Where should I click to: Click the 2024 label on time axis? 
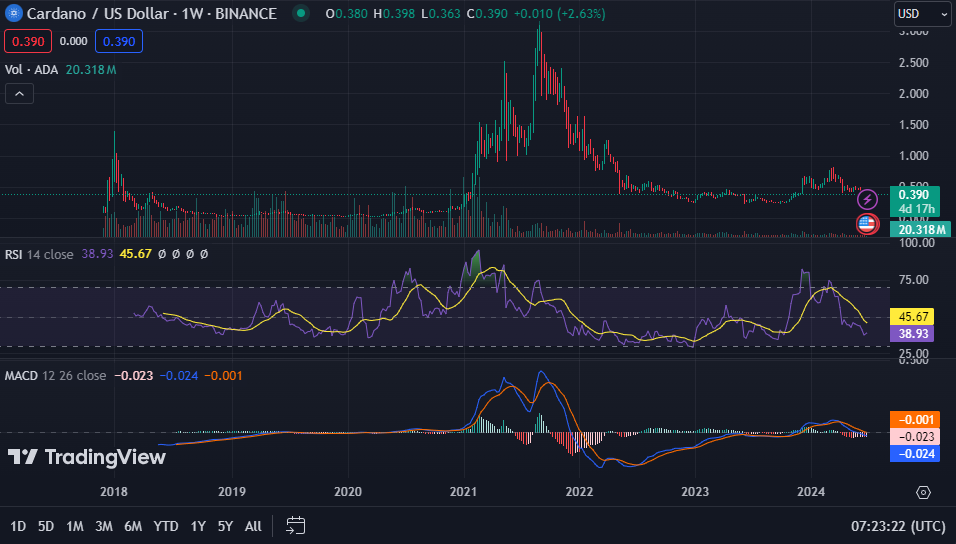tap(811, 492)
